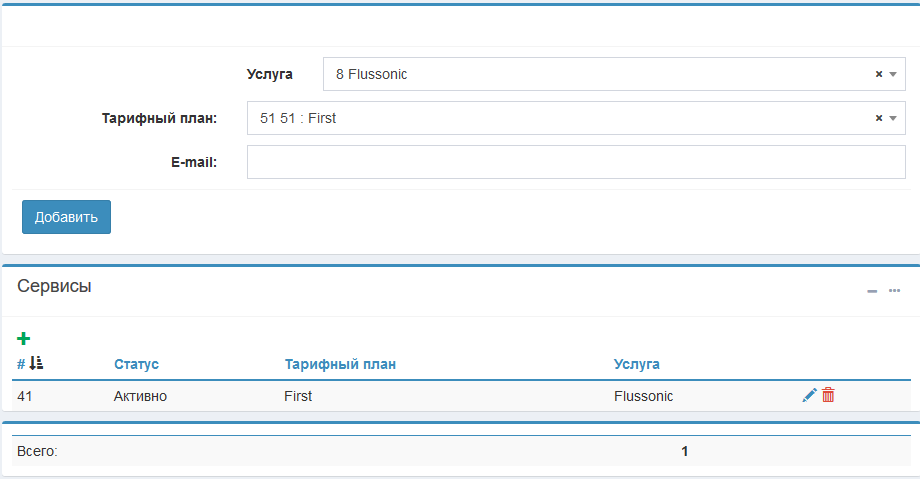Select the Активно status cell in row 41
Viewport: 920px width, 479px height.
click(x=140, y=396)
